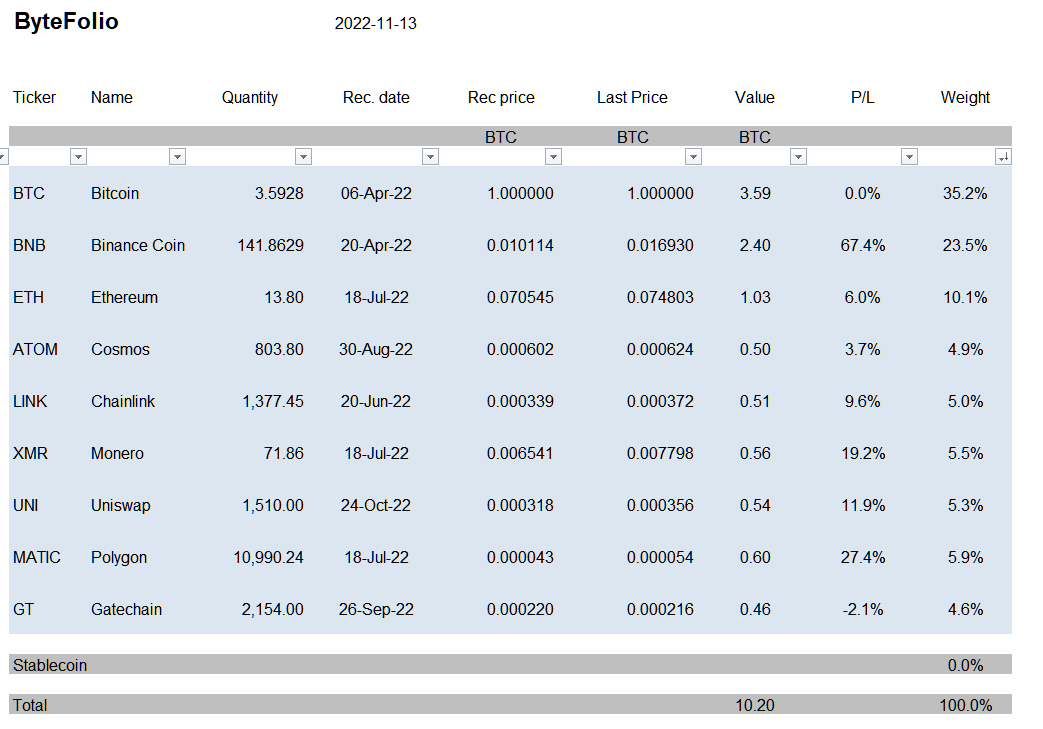Click the Rec. date column header
Screen dimensions: 1043x729
[x=376, y=97]
